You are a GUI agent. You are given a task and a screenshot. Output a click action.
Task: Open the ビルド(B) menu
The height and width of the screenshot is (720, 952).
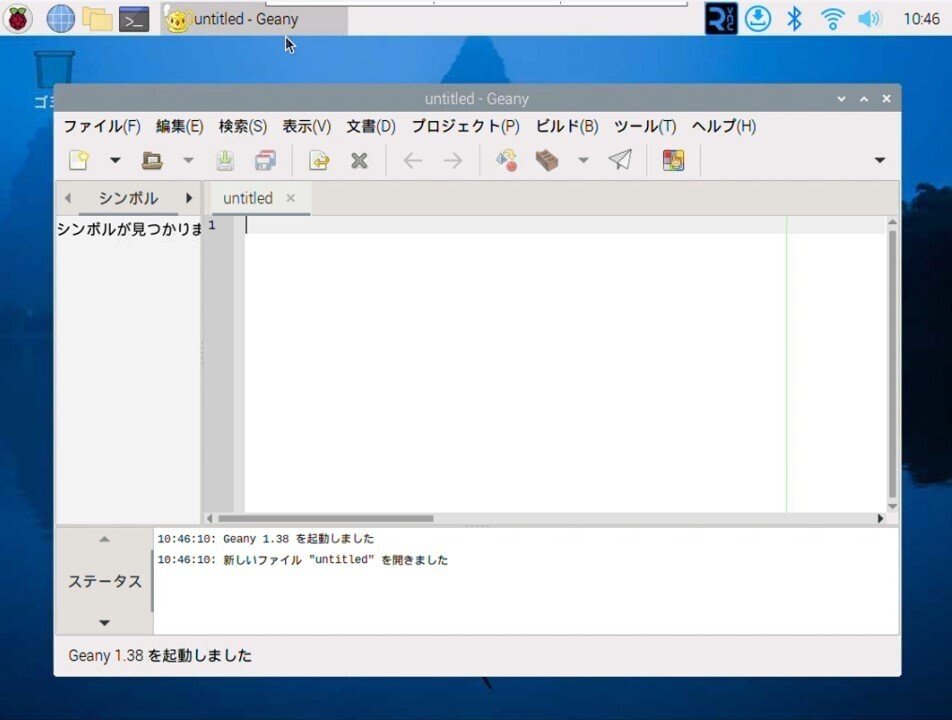(567, 126)
